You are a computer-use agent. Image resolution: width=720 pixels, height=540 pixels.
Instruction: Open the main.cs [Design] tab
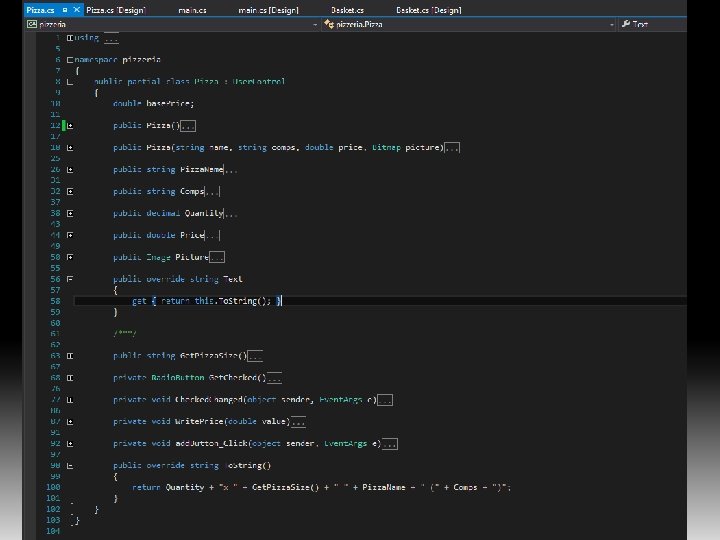click(268, 10)
